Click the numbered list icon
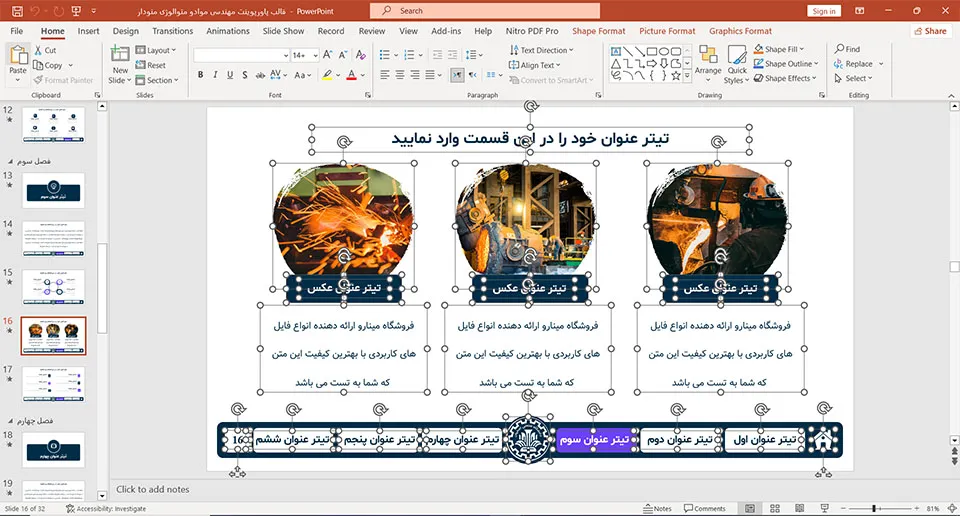The width and height of the screenshot is (960, 516). (410, 55)
